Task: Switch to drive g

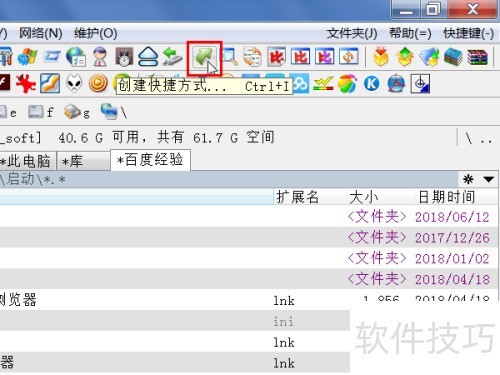Action: (x=77, y=112)
